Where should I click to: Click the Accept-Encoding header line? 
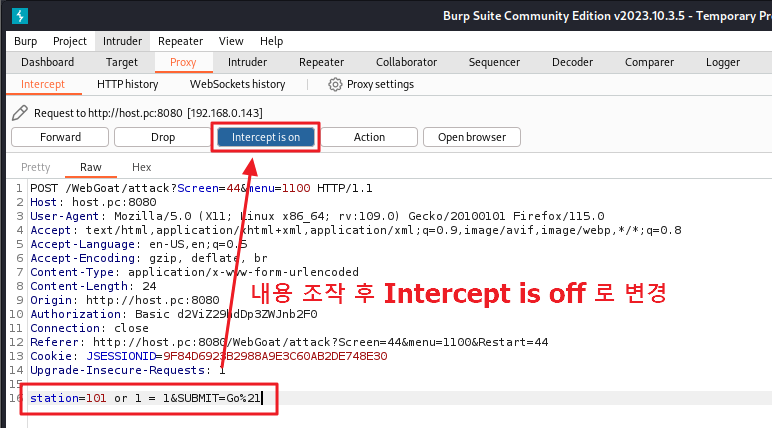149,258
